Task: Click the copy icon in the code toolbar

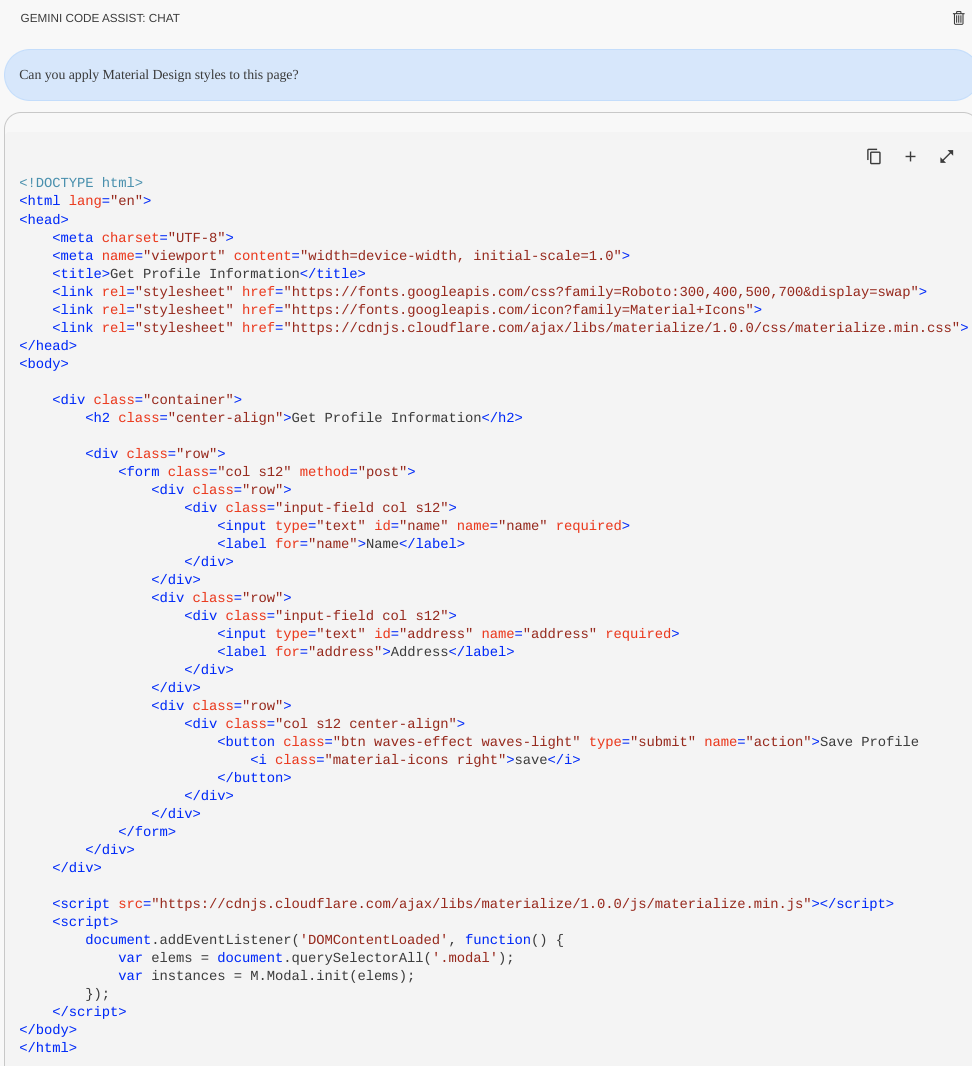Action: click(873, 156)
